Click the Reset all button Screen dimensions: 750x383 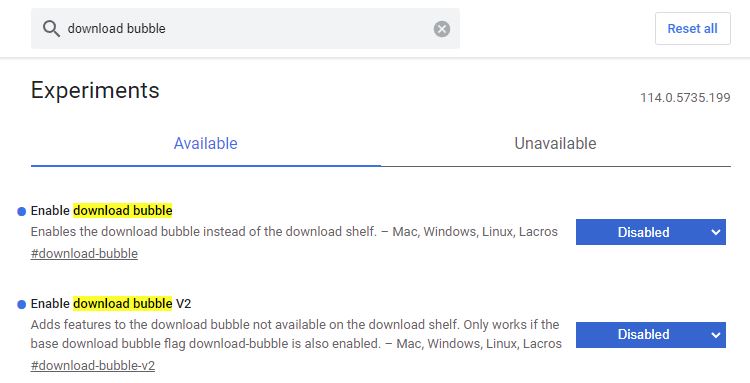693,29
